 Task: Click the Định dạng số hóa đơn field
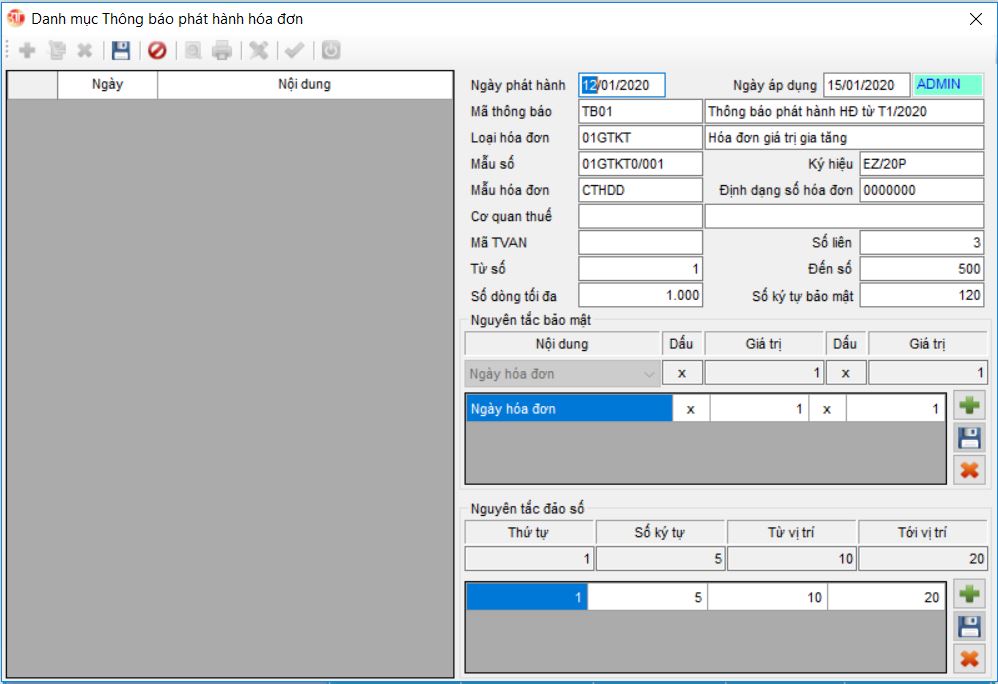[x=922, y=190]
